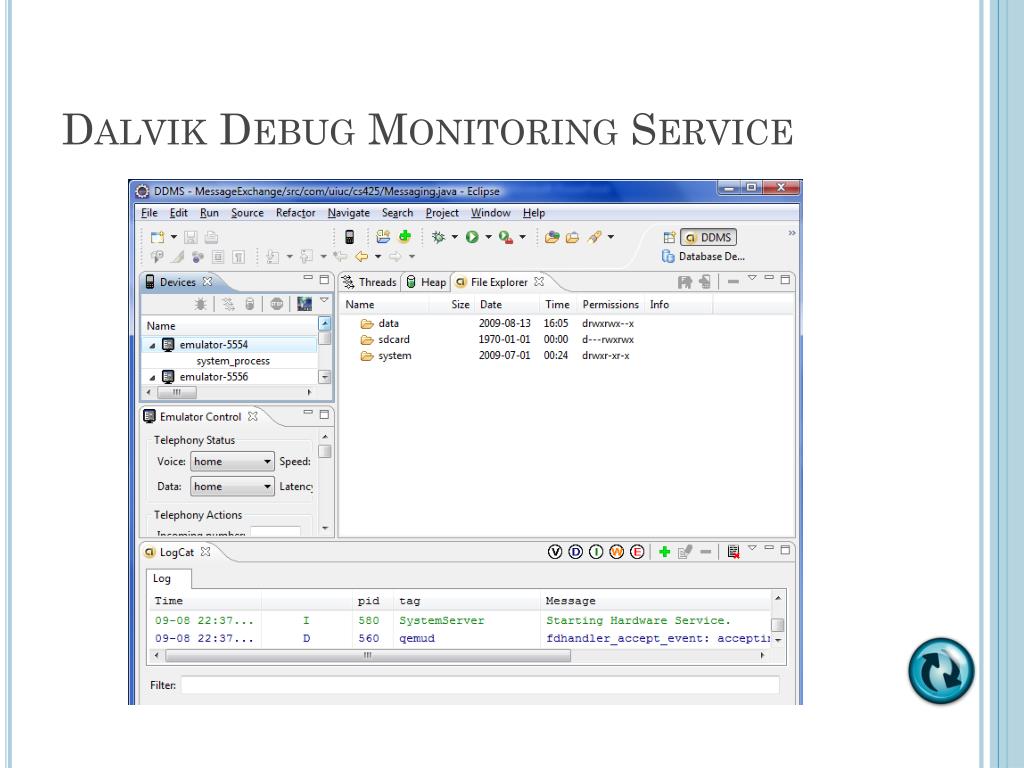Open the File menu
Image resolution: width=1024 pixels, height=768 pixels.
click(150, 213)
